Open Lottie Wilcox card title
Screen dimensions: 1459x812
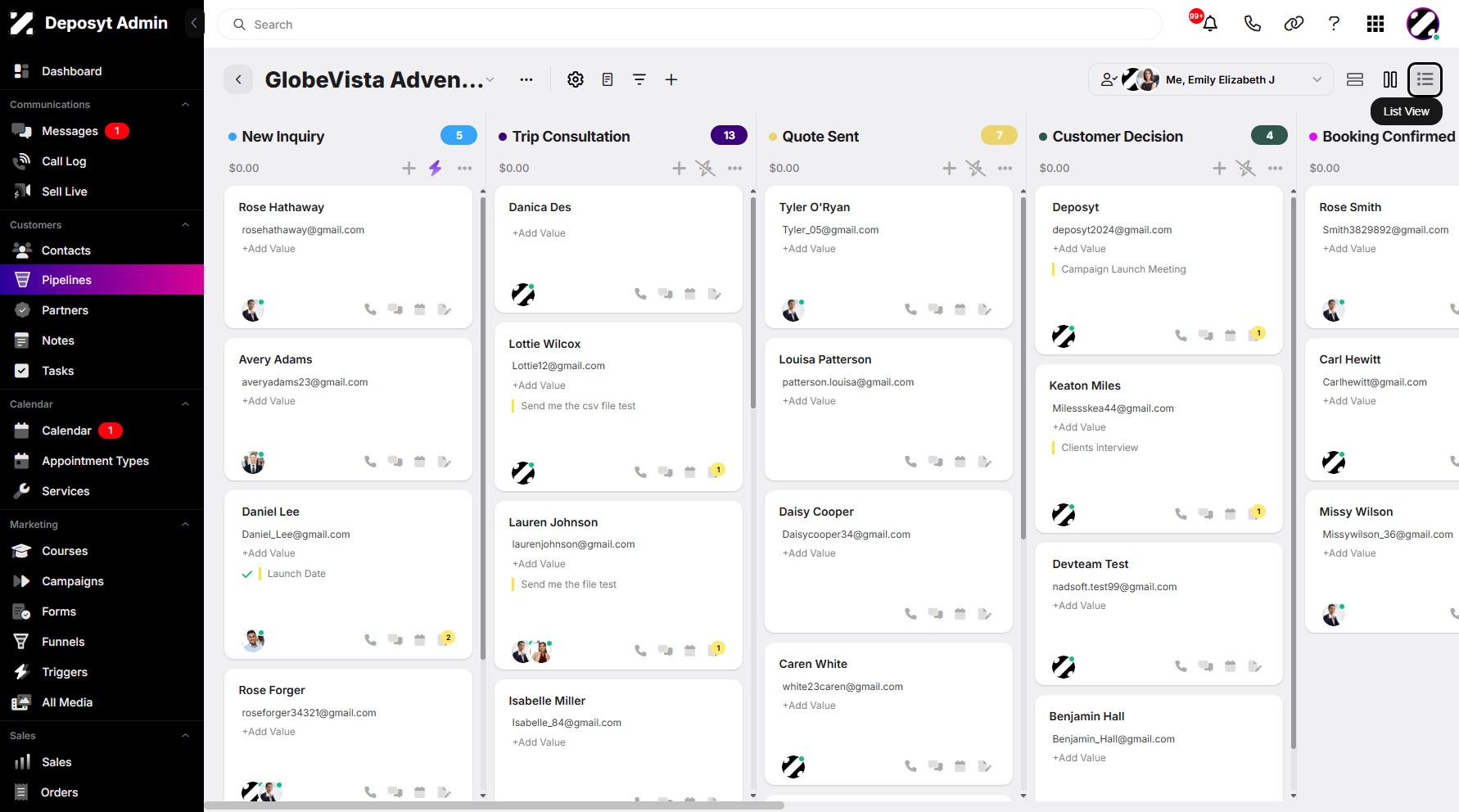[x=544, y=344]
